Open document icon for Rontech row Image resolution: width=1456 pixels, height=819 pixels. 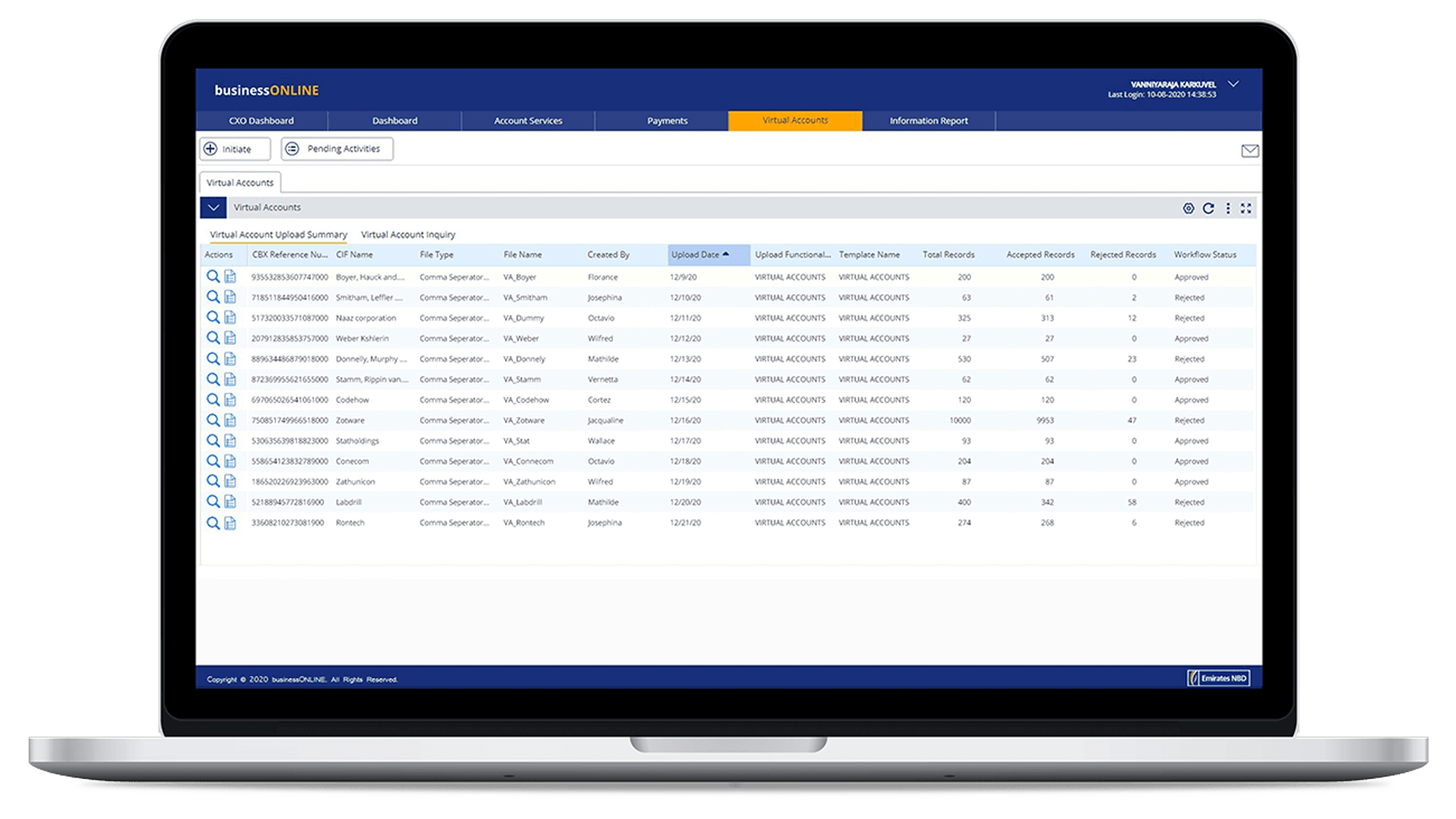230,522
